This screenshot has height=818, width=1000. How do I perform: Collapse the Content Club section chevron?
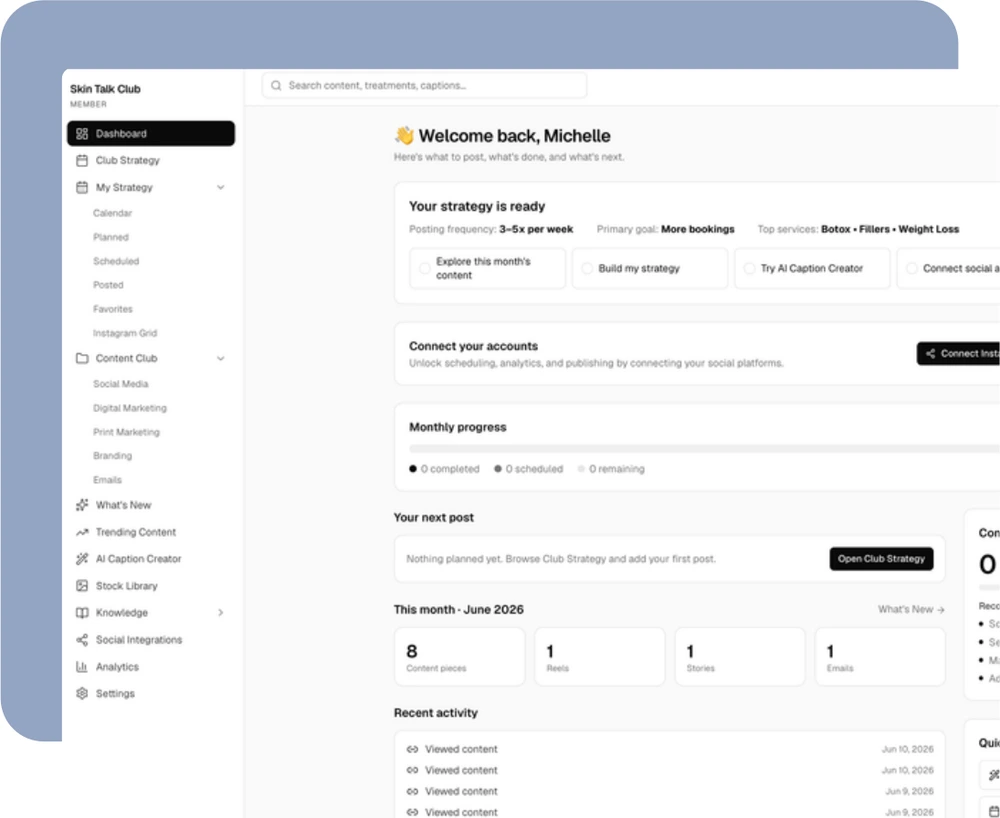pyautogui.click(x=221, y=358)
